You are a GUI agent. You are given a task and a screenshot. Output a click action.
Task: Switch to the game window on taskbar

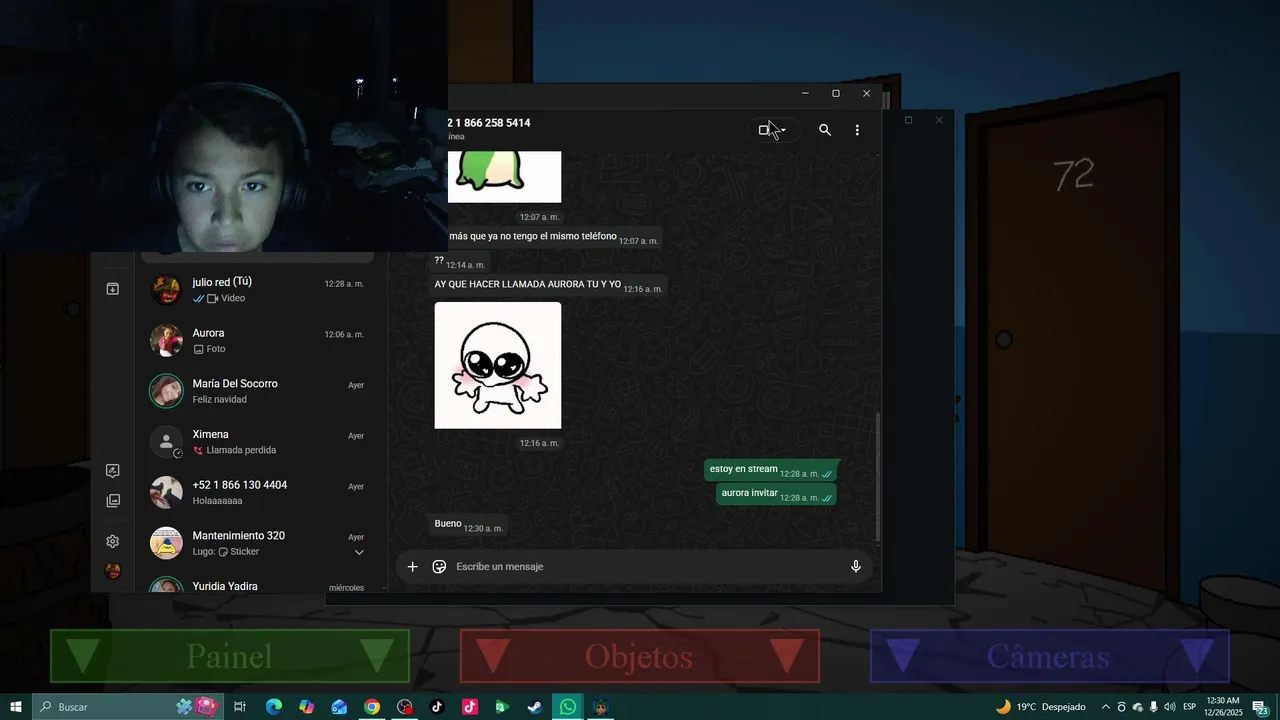point(600,707)
